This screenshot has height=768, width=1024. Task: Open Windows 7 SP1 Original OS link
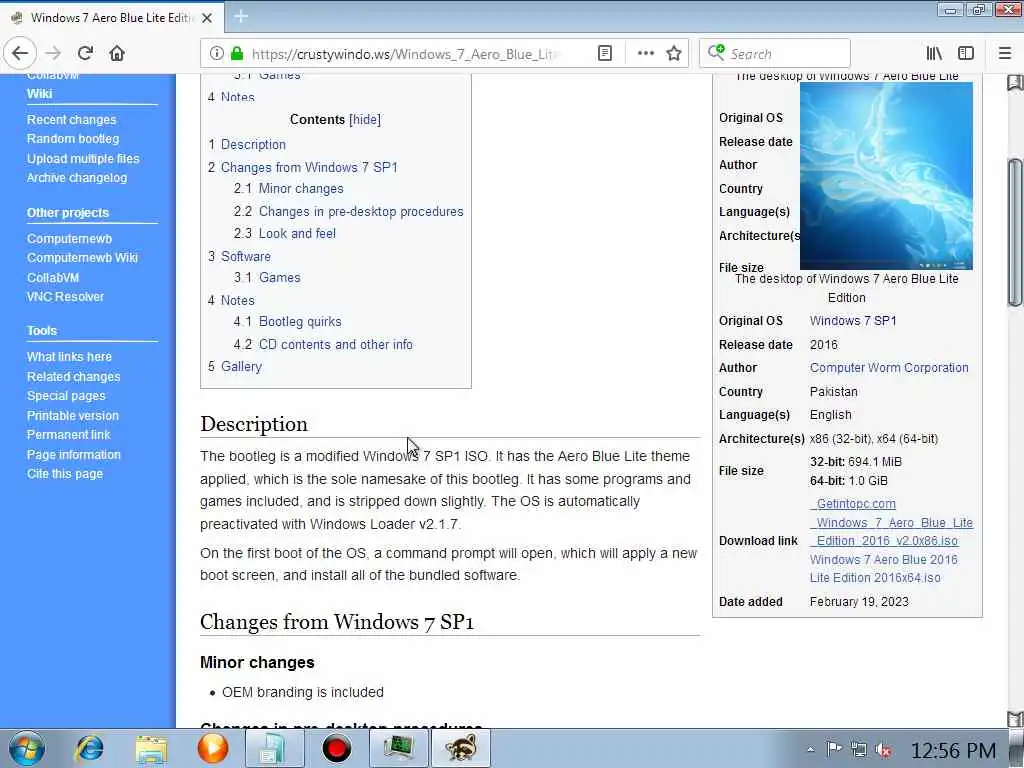click(853, 321)
